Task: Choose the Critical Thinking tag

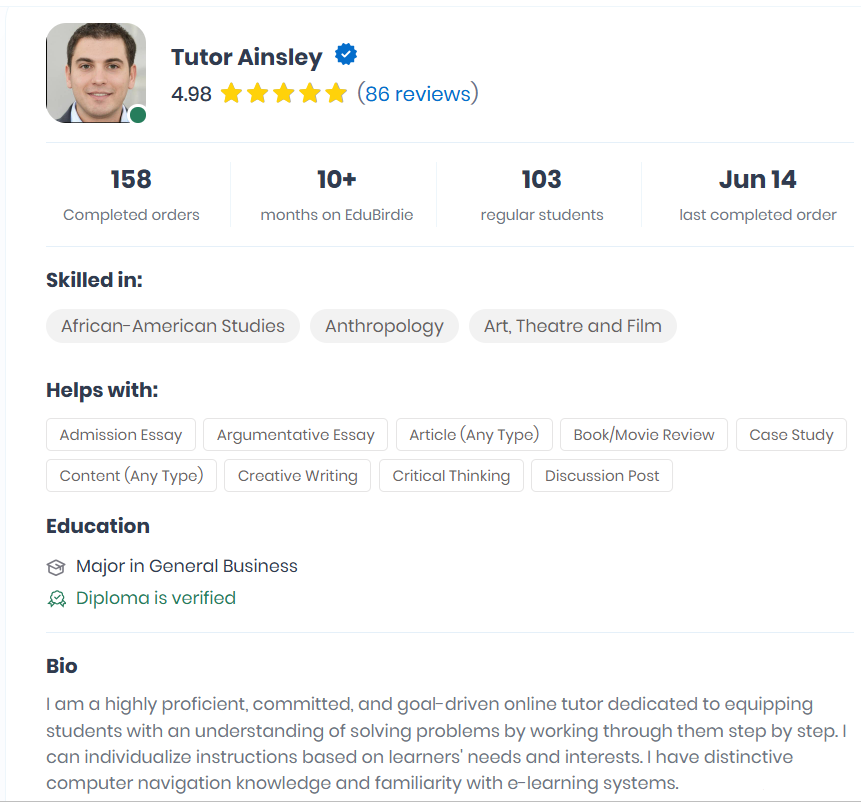Action: [451, 475]
